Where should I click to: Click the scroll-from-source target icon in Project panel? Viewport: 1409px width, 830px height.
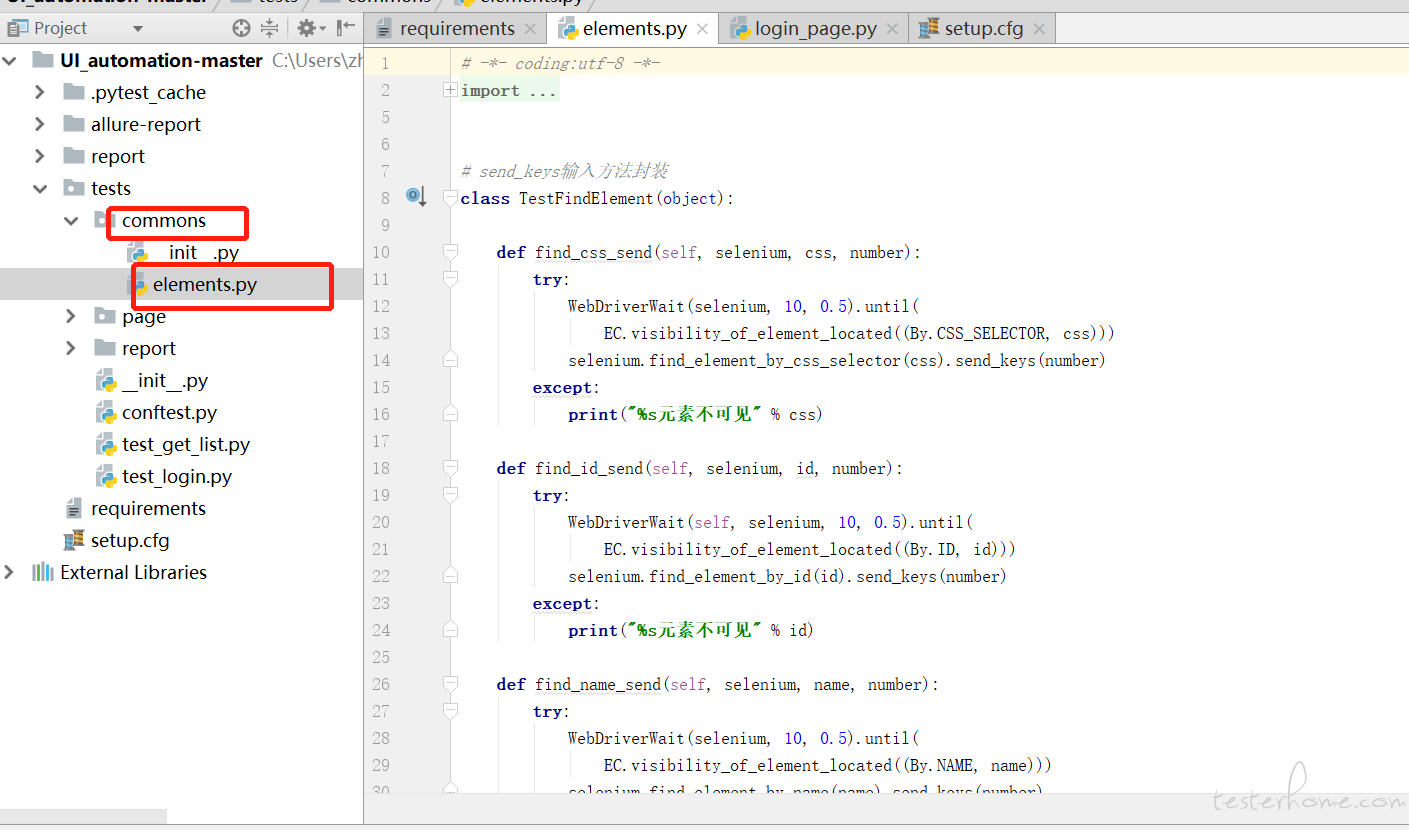pyautogui.click(x=241, y=28)
